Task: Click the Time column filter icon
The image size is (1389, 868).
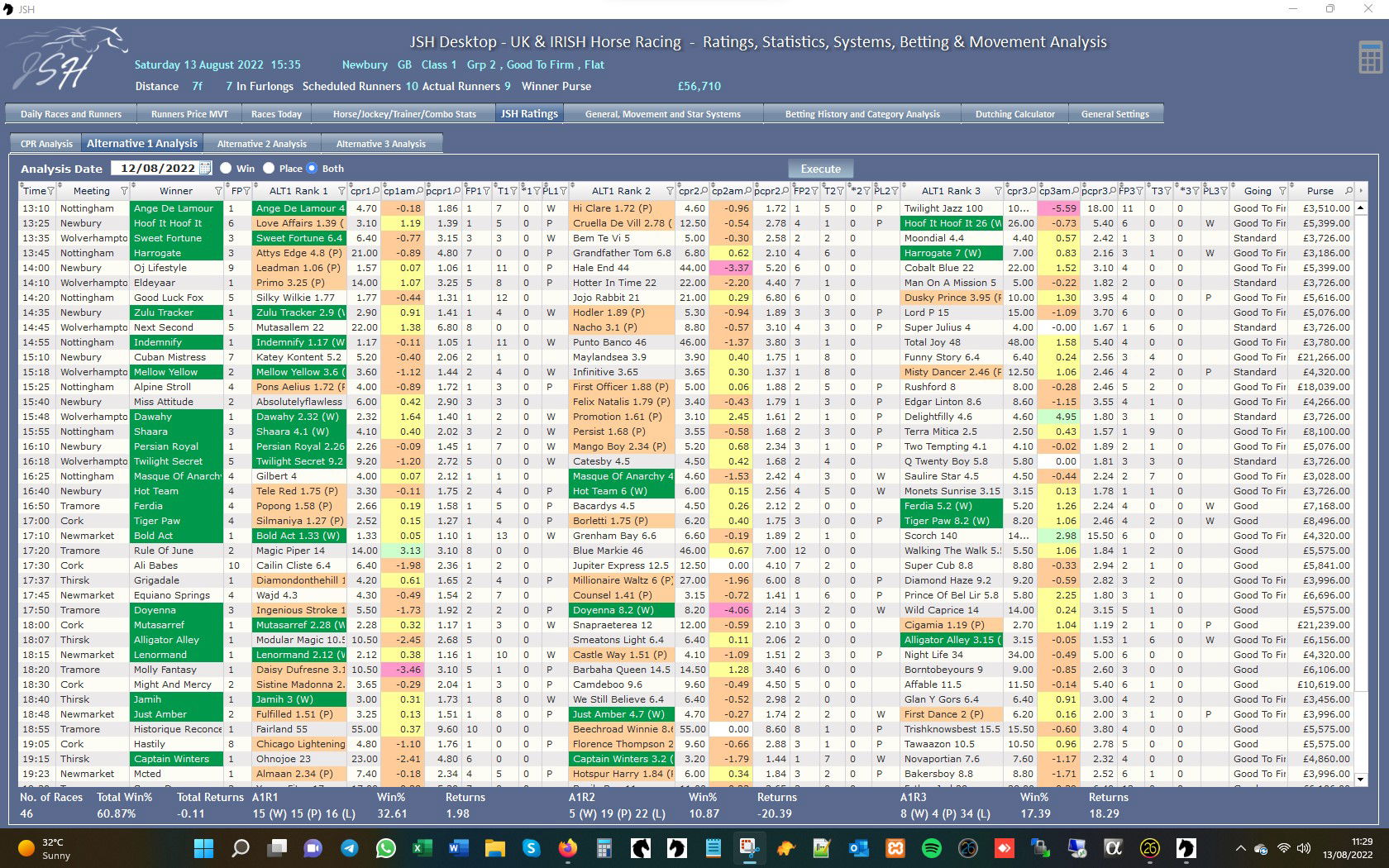Action: 51,191
